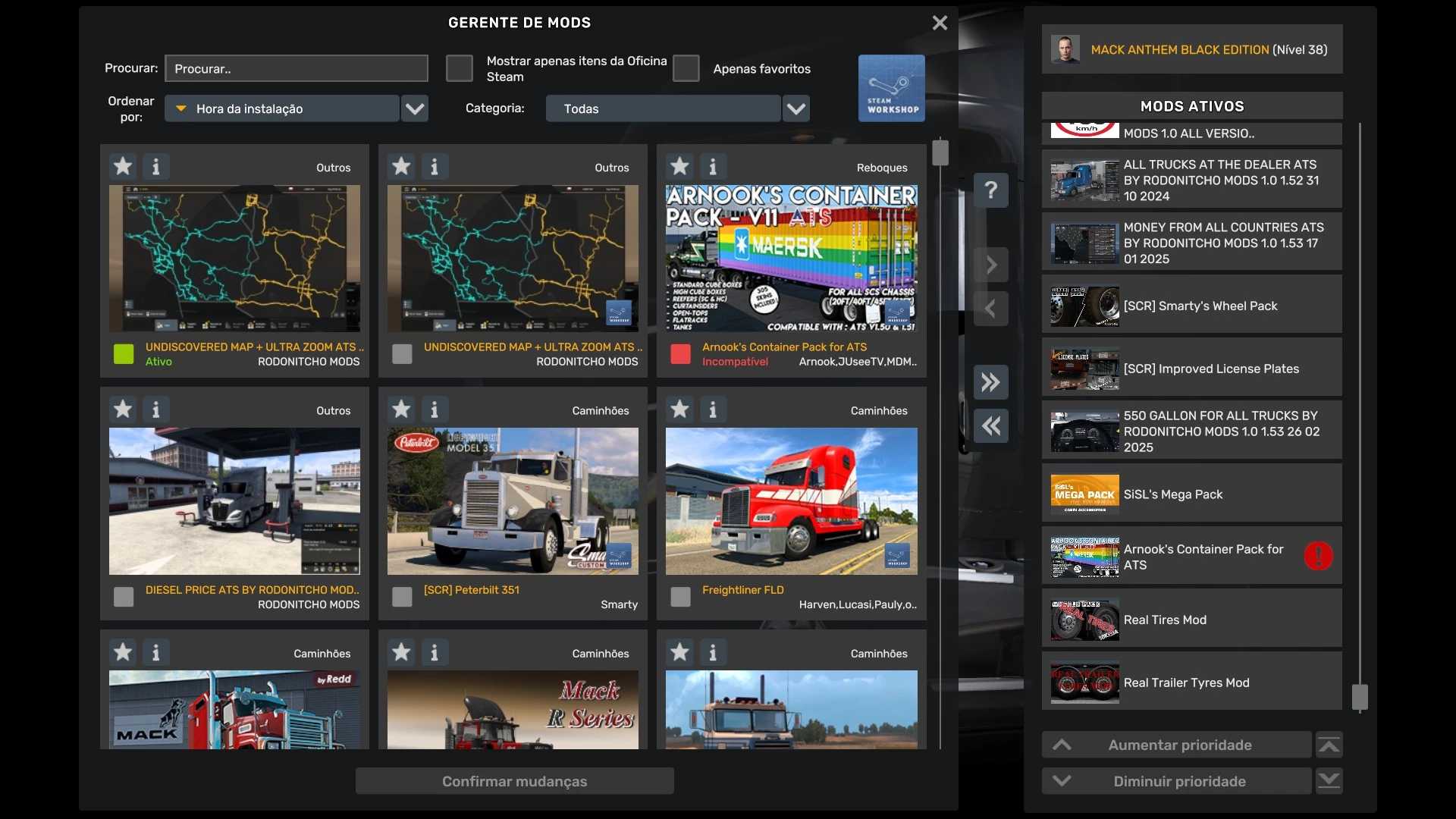
Task: Show info for Freightliner FLD mod
Action: click(x=712, y=409)
